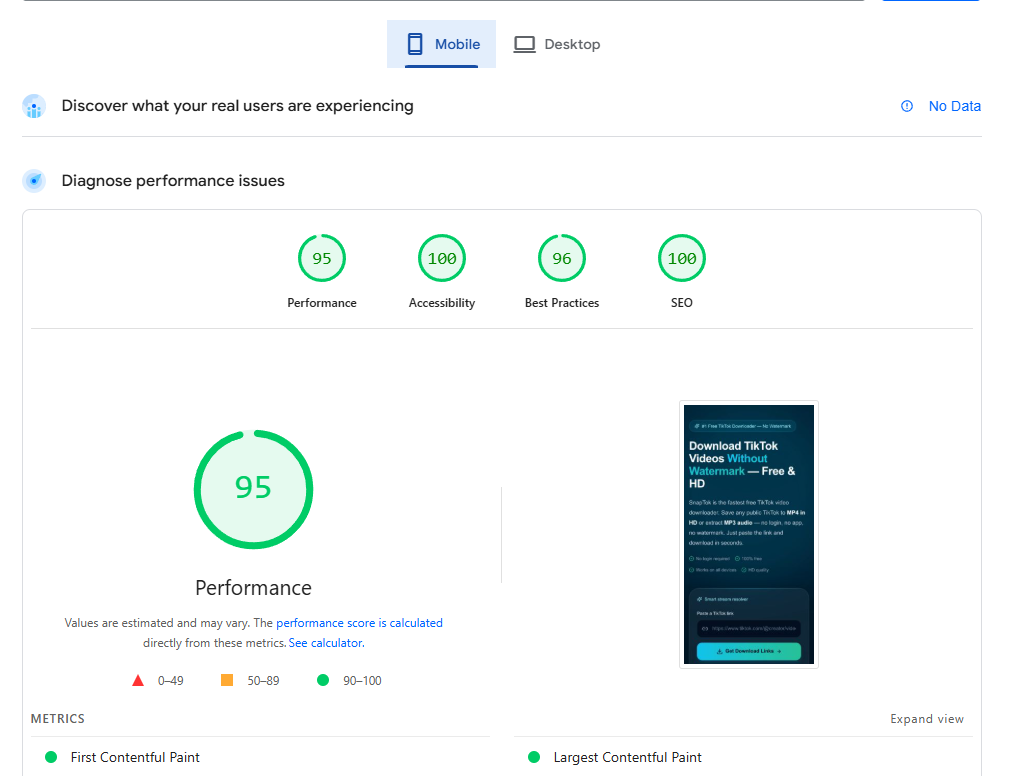Open 'performance score is calculated' link
This screenshot has width=1015, height=776.
pyautogui.click(x=359, y=623)
